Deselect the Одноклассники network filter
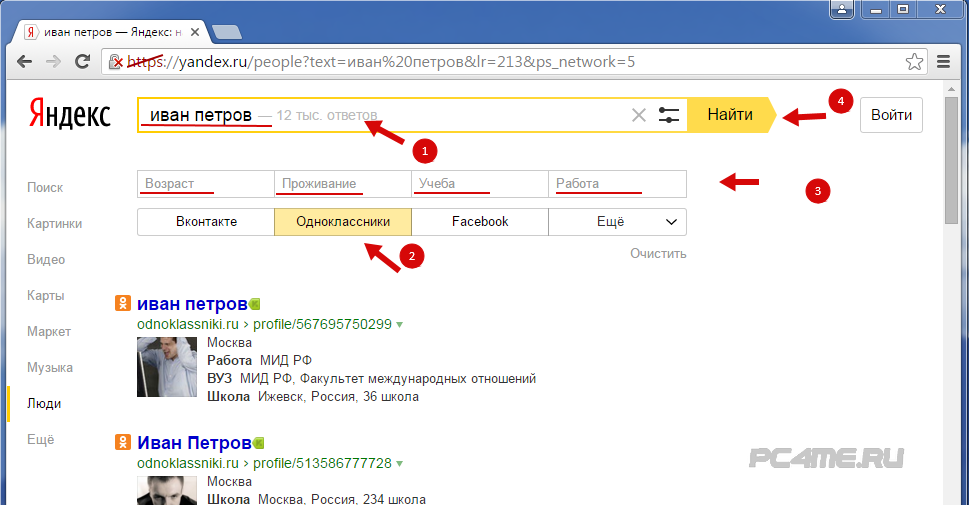 pyautogui.click(x=343, y=222)
